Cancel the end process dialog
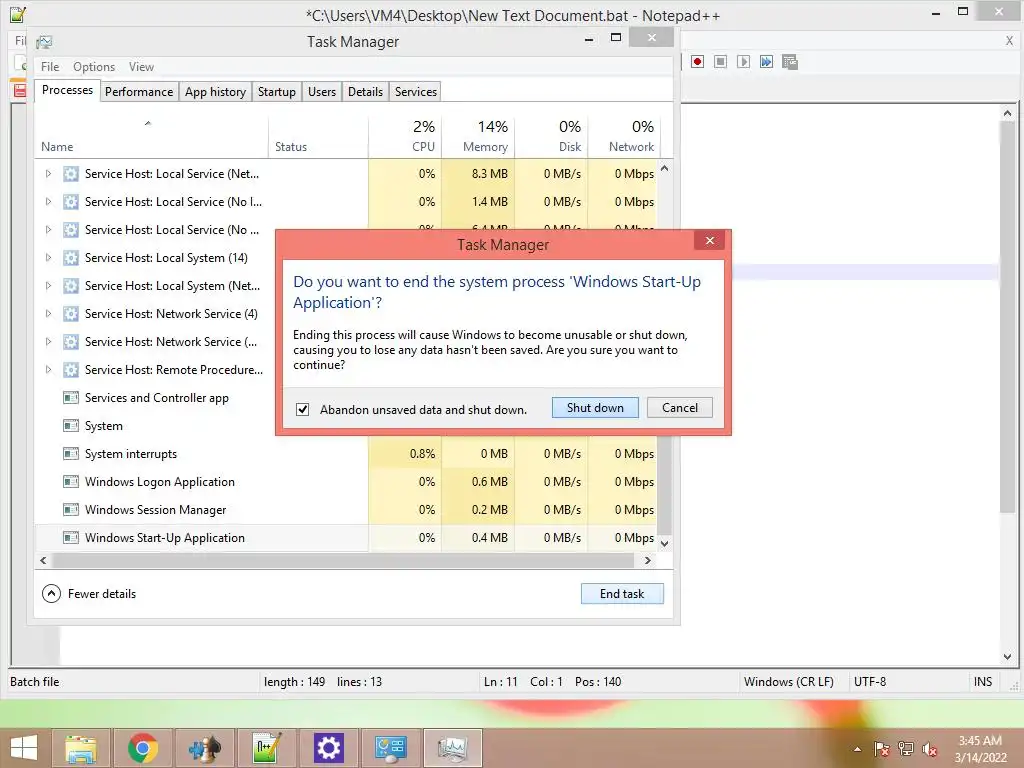Viewport: 1024px width, 768px height. (x=680, y=408)
